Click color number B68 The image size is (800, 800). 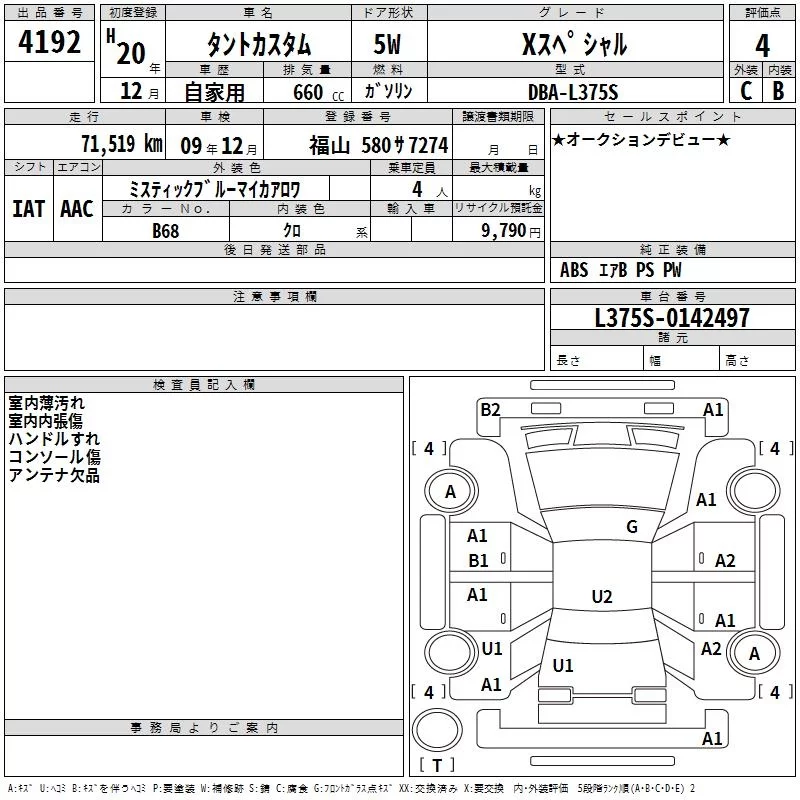click(165, 231)
